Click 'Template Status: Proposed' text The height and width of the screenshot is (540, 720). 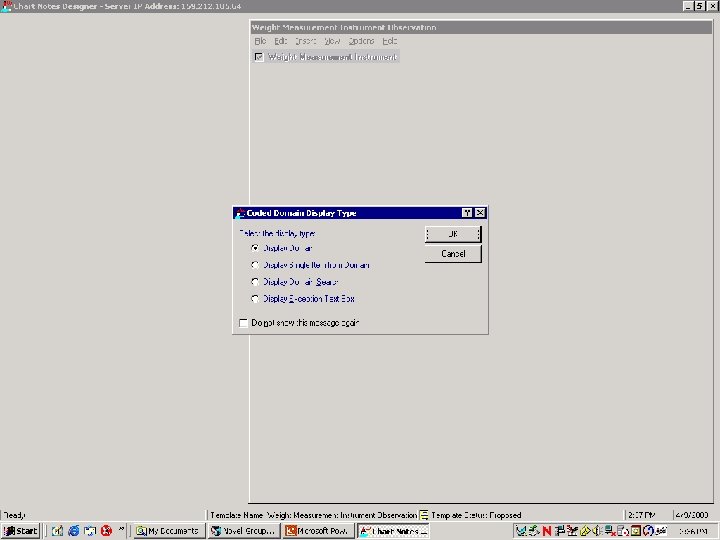[x=476, y=515]
